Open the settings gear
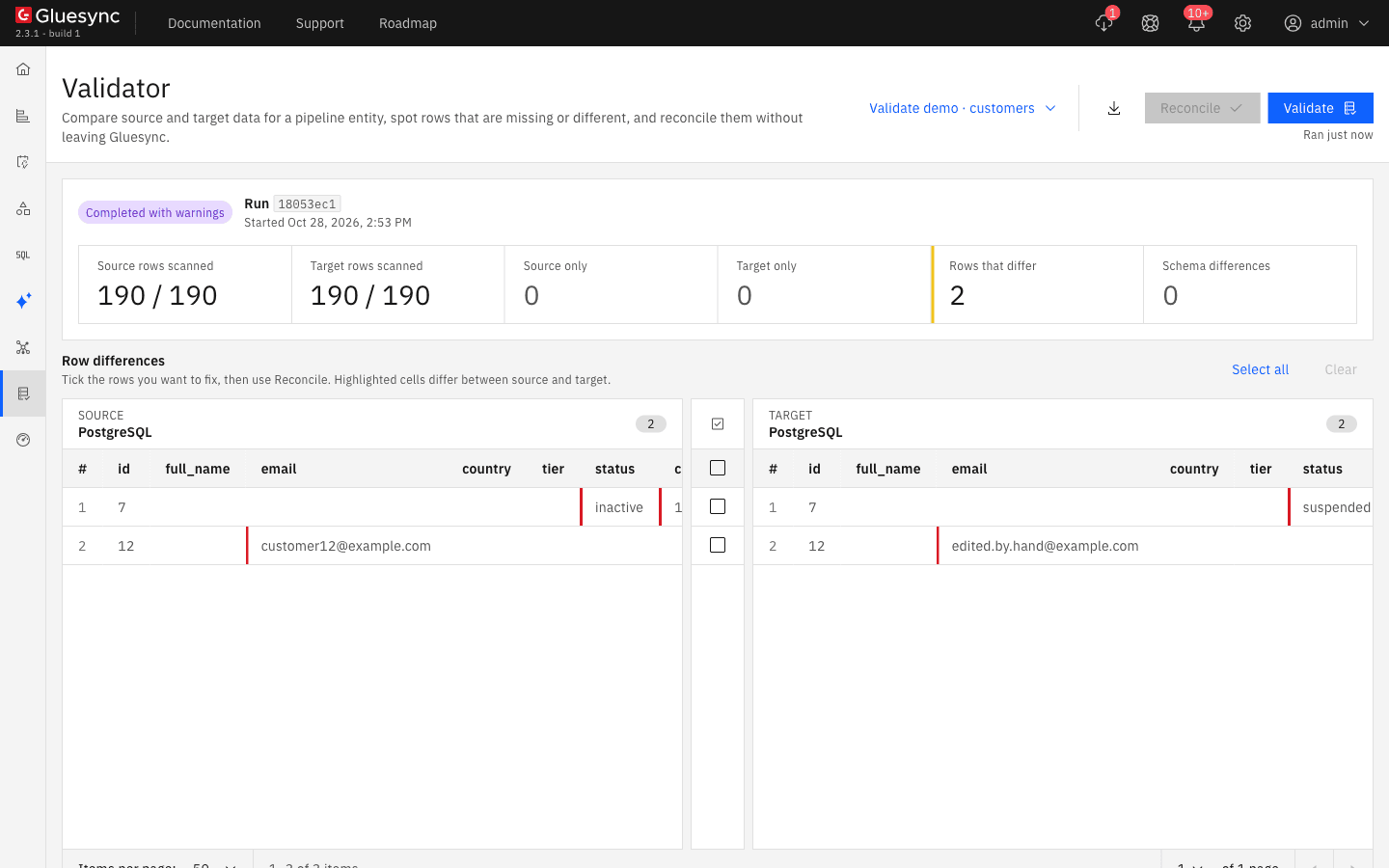 click(1242, 23)
